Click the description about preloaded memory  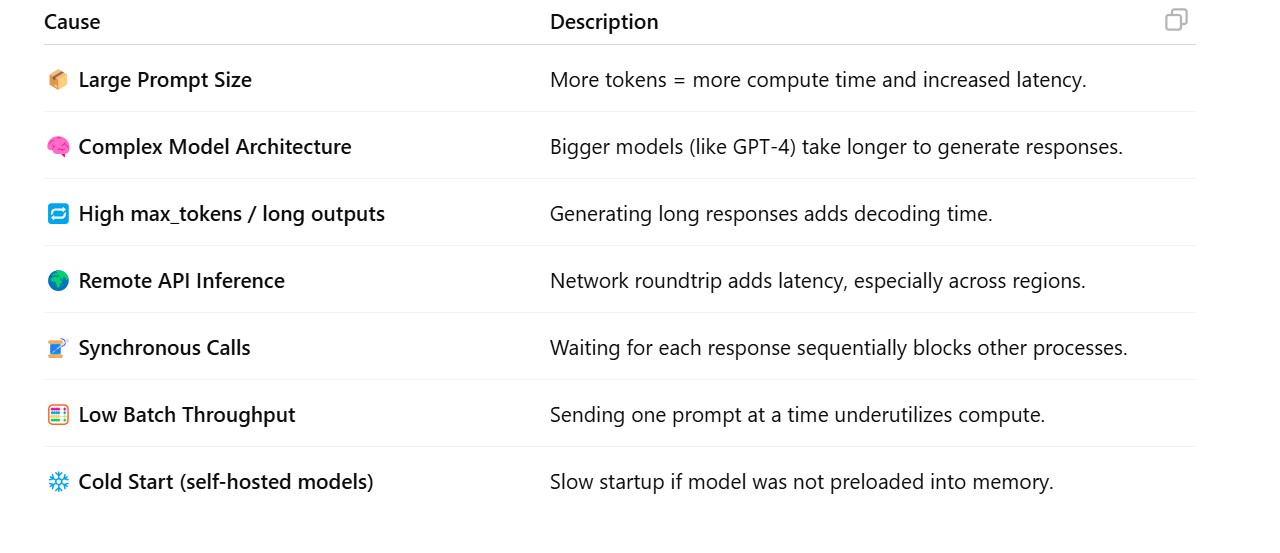pos(801,482)
